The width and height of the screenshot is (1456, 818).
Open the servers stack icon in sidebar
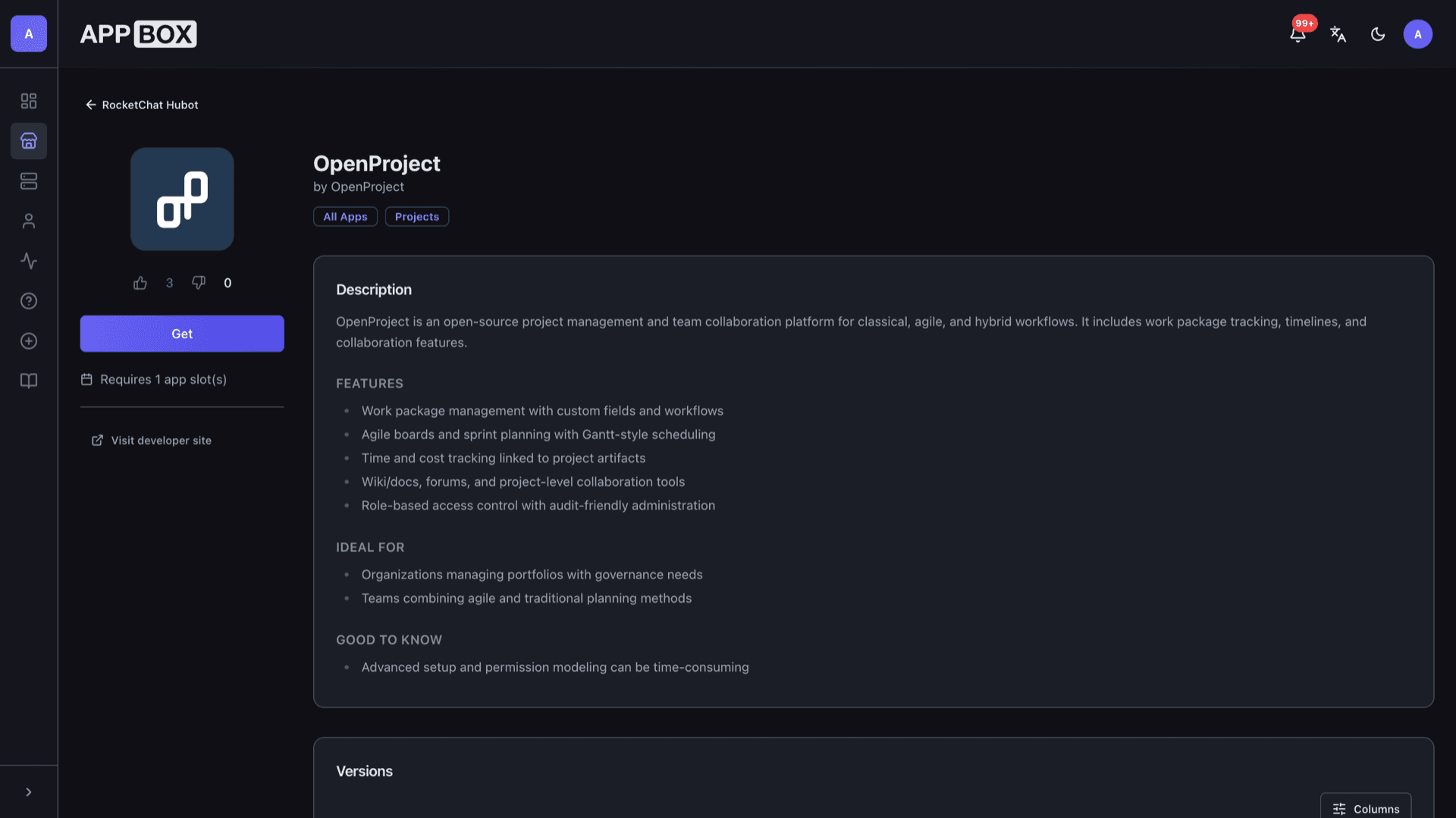[x=29, y=181]
